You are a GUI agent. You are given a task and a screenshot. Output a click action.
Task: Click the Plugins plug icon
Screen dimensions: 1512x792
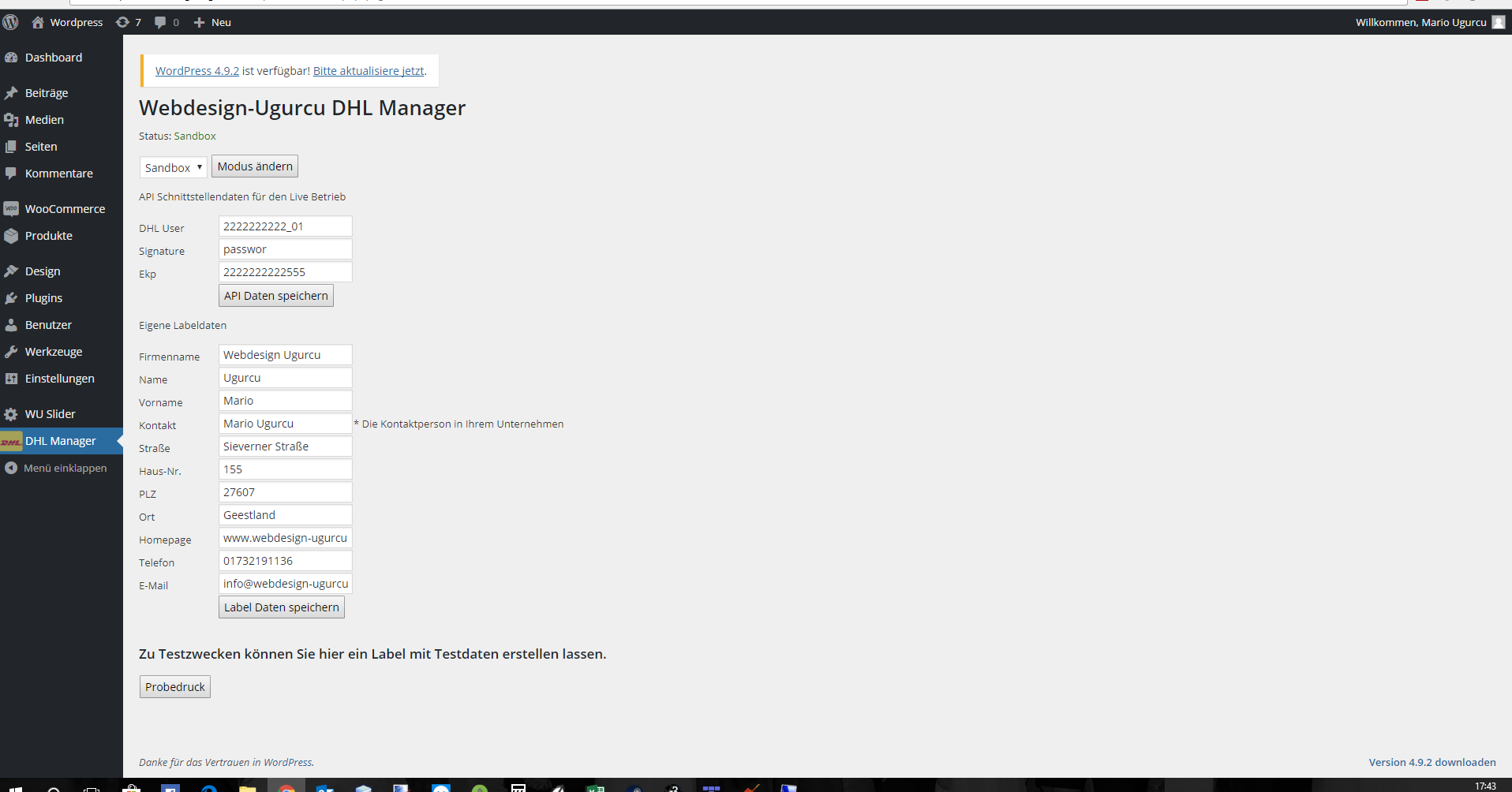pos(11,298)
